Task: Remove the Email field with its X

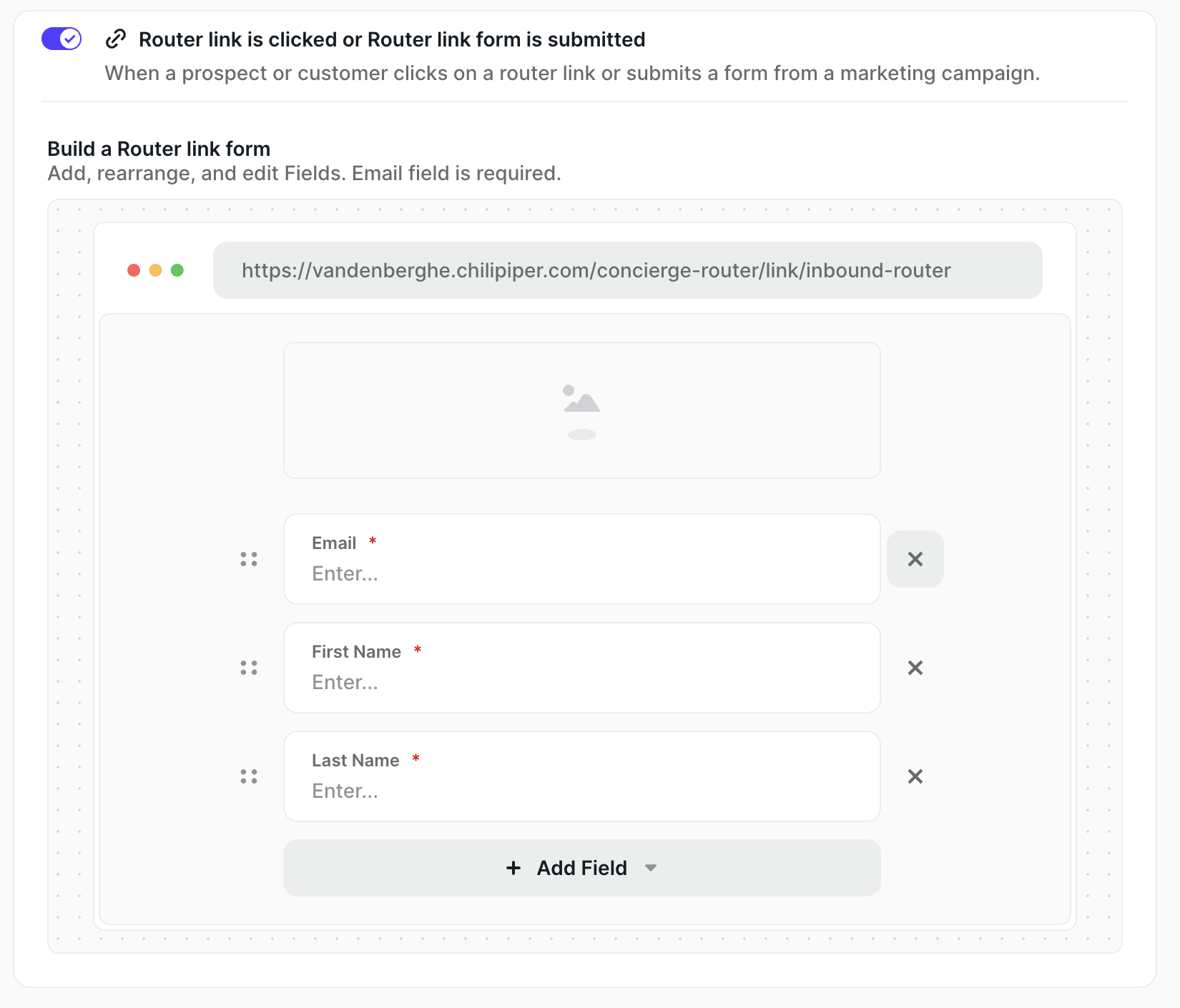Action: pyautogui.click(x=915, y=559)
